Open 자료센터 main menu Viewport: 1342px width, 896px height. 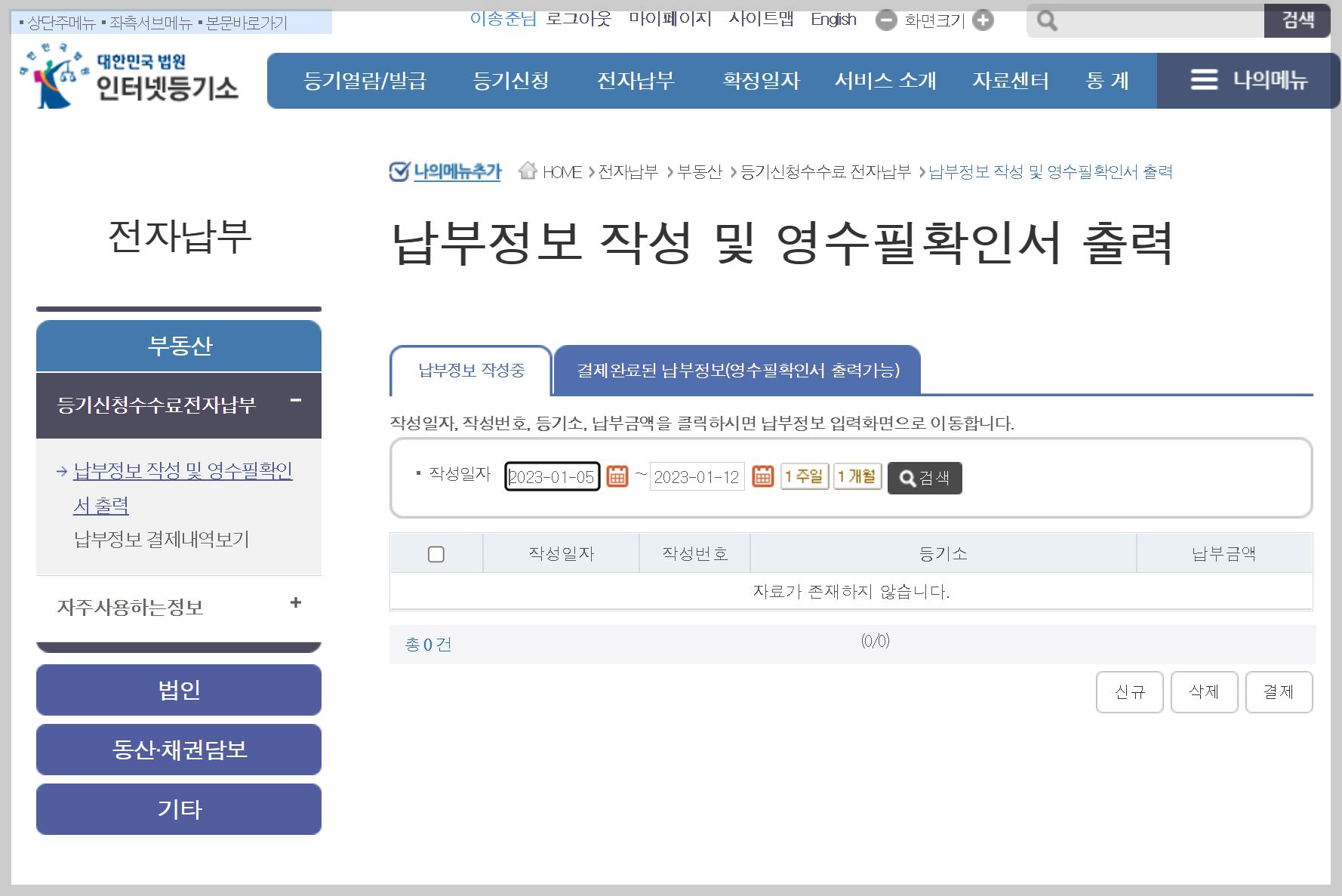(1011, 81)
